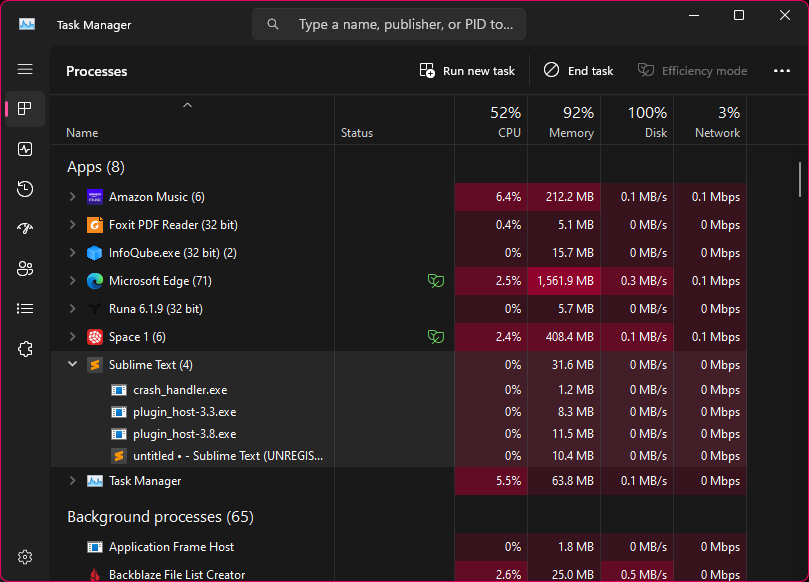The height and width of the screenshot is (582, 809).
Task: Click the Sublime Text group icon
Action: tap(95, 365)
